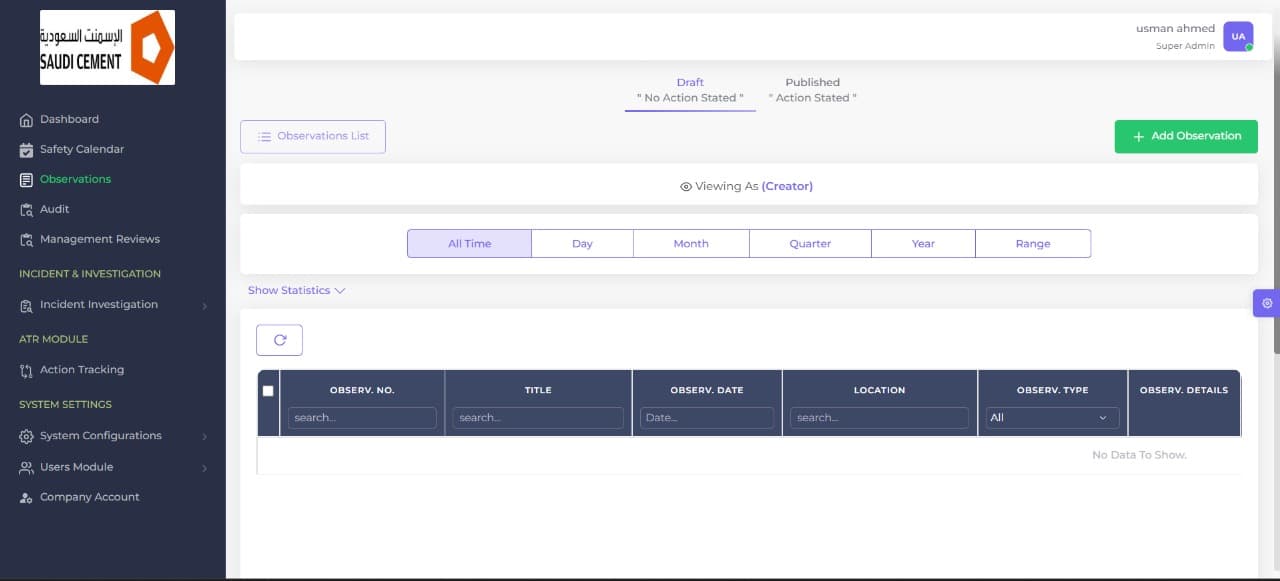The image size is (1280, 581).
Task: Select the Quarter time filter
Action: click(810, 244)
